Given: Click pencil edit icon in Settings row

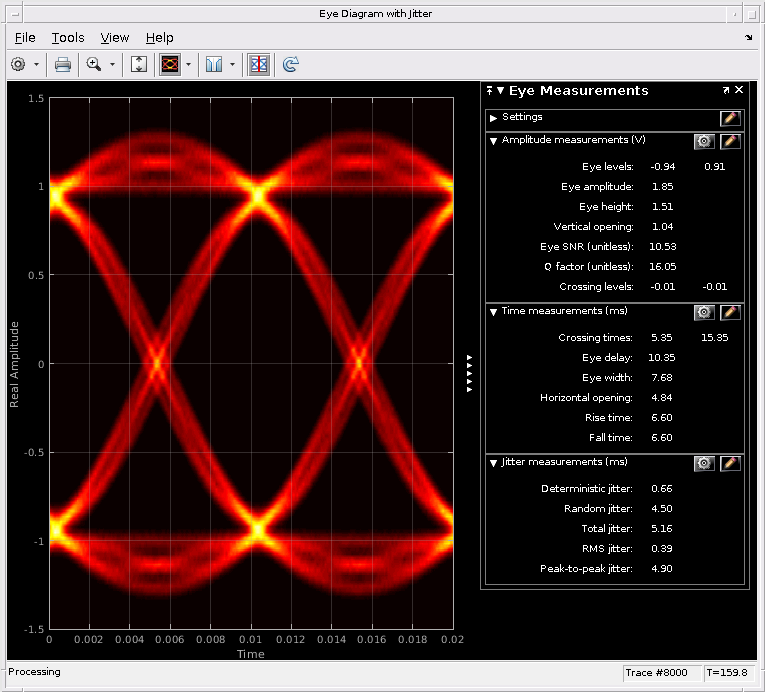Looking at the screenshot, I should coord(730,118).
